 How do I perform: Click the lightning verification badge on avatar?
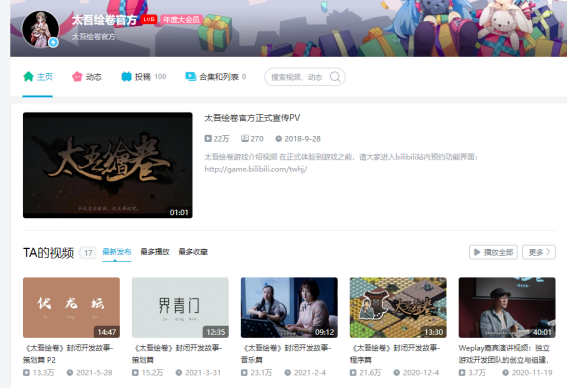pyautogui.click(x=54, y=42)
